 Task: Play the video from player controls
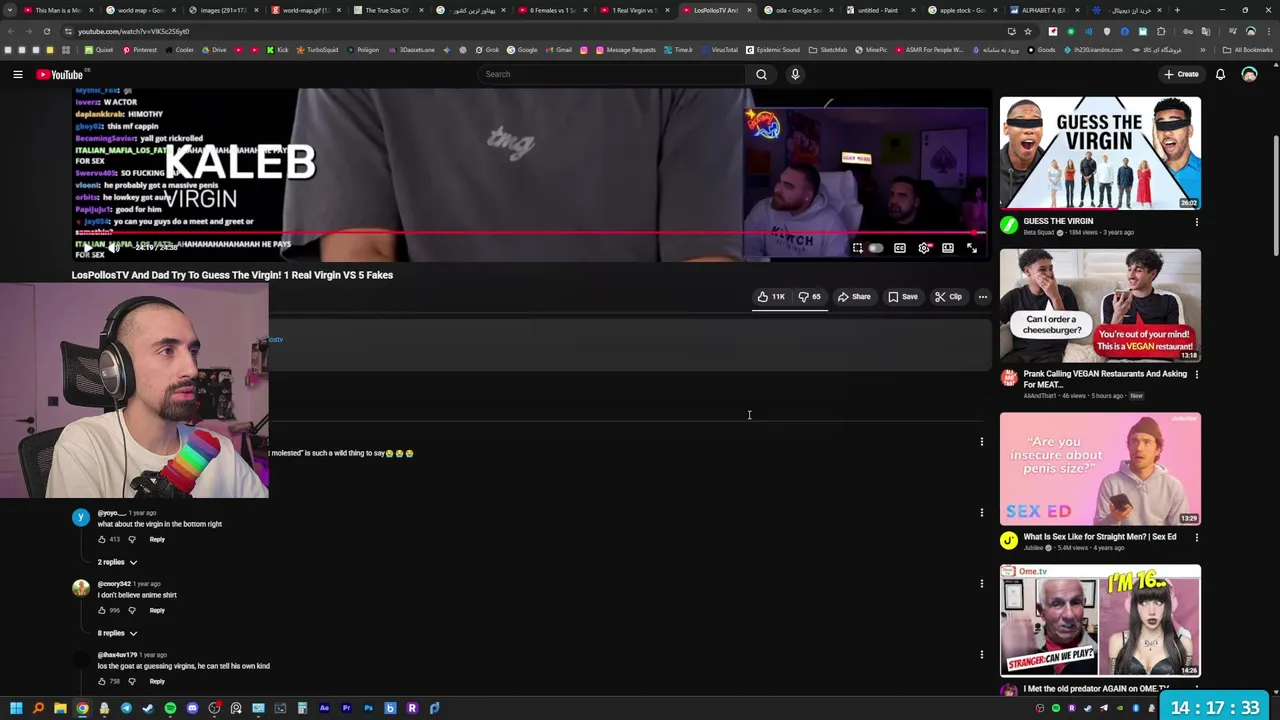(88, 248)
